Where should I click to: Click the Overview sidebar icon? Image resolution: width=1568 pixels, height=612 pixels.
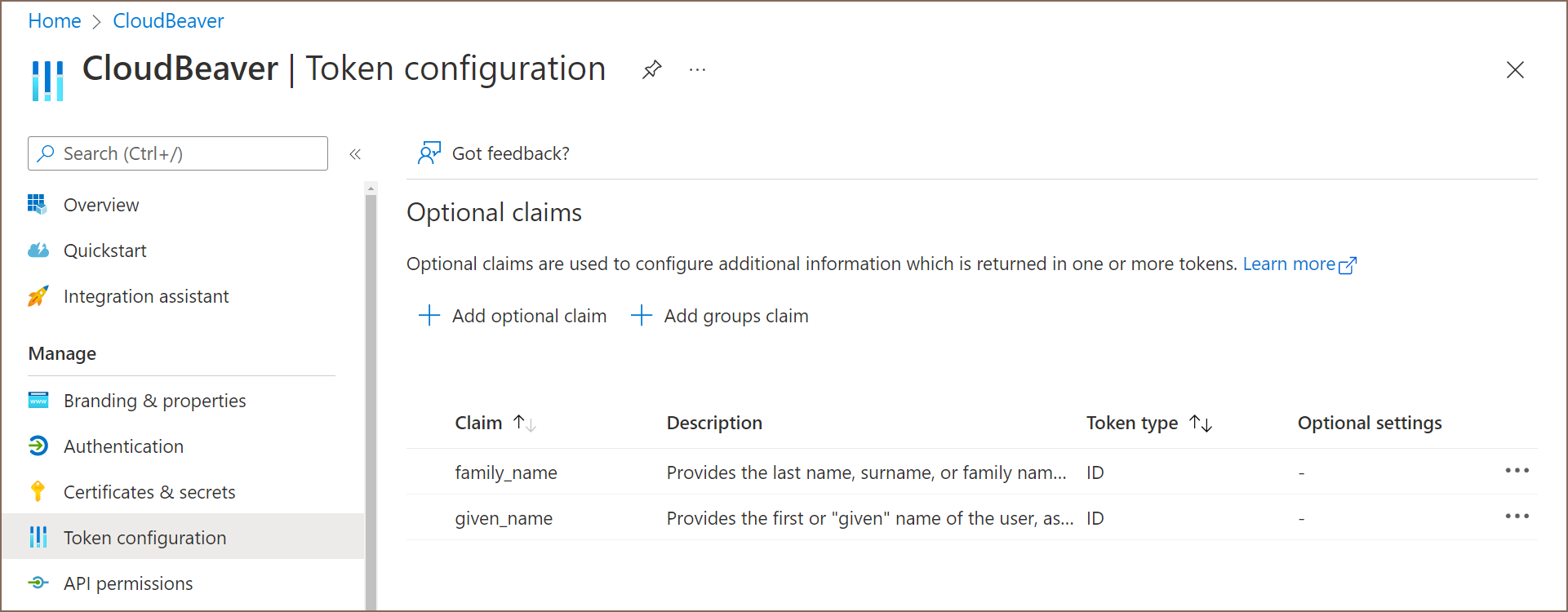click(x=38, y=204)
